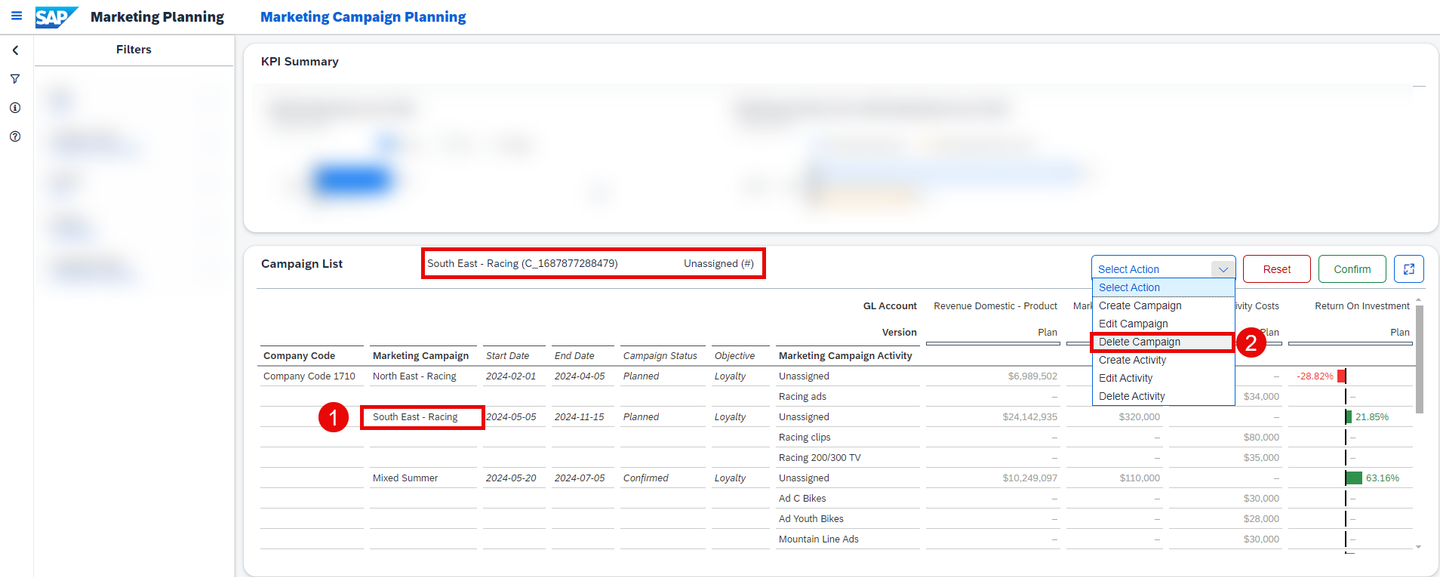Select the Company Code 1710 cell
The height and width of the screenshot is (577, 1440).
coord(309,376)
